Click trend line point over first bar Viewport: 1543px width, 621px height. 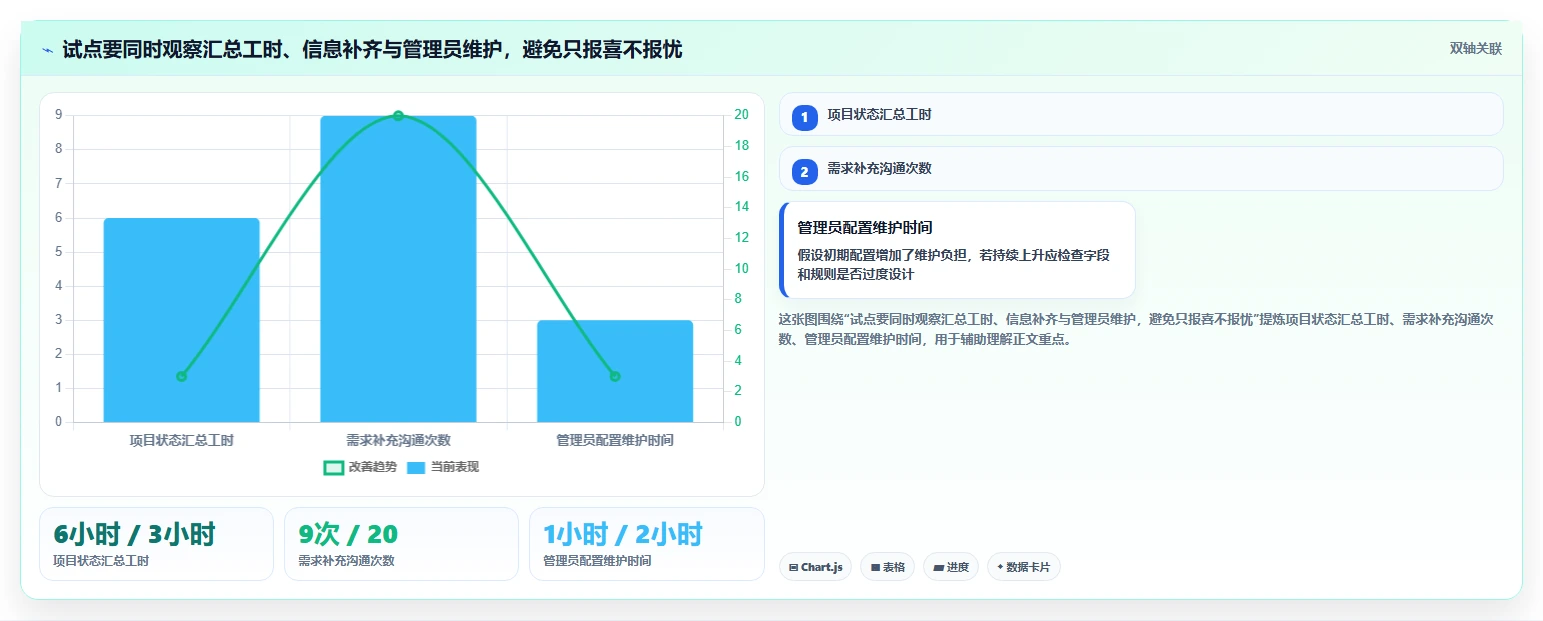pyautogui.click(x=181, y=376)
